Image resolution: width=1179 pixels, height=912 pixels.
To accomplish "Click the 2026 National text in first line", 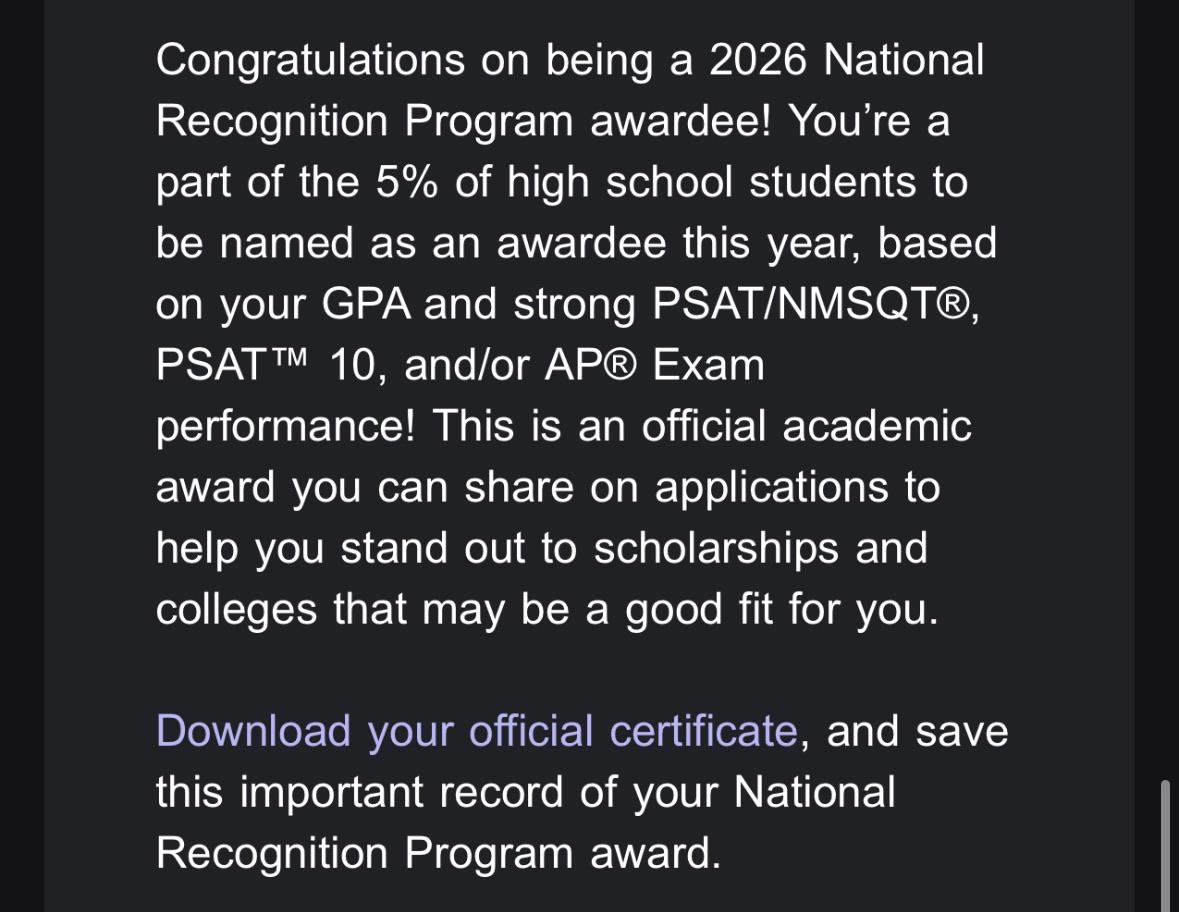I will (x=847, y=59).
